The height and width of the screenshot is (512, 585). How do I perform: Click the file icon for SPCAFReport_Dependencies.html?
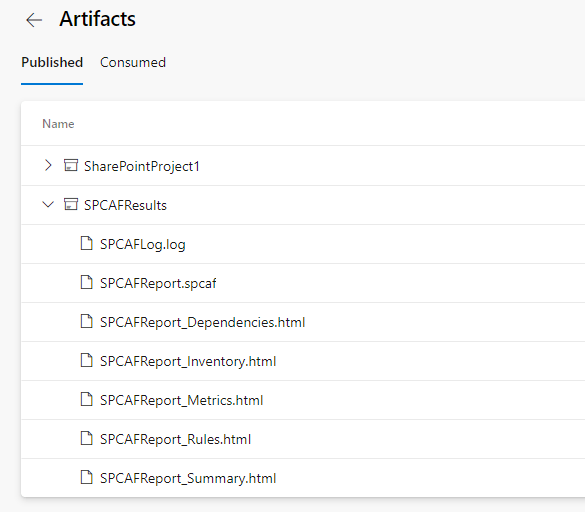pyautogui.click(x=87, y=321)
